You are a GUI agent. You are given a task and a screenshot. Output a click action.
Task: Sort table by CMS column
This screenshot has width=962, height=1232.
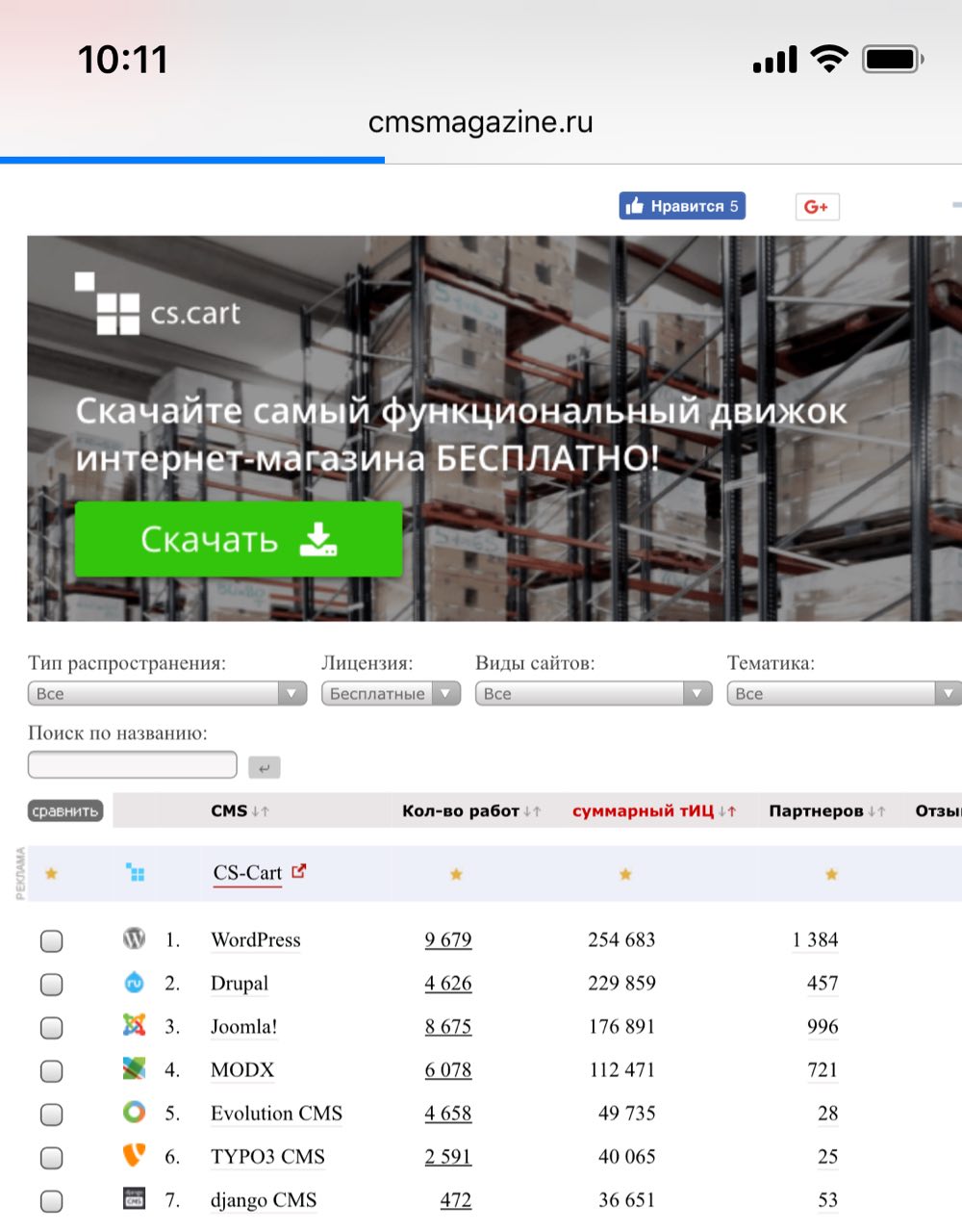[240, 811]
